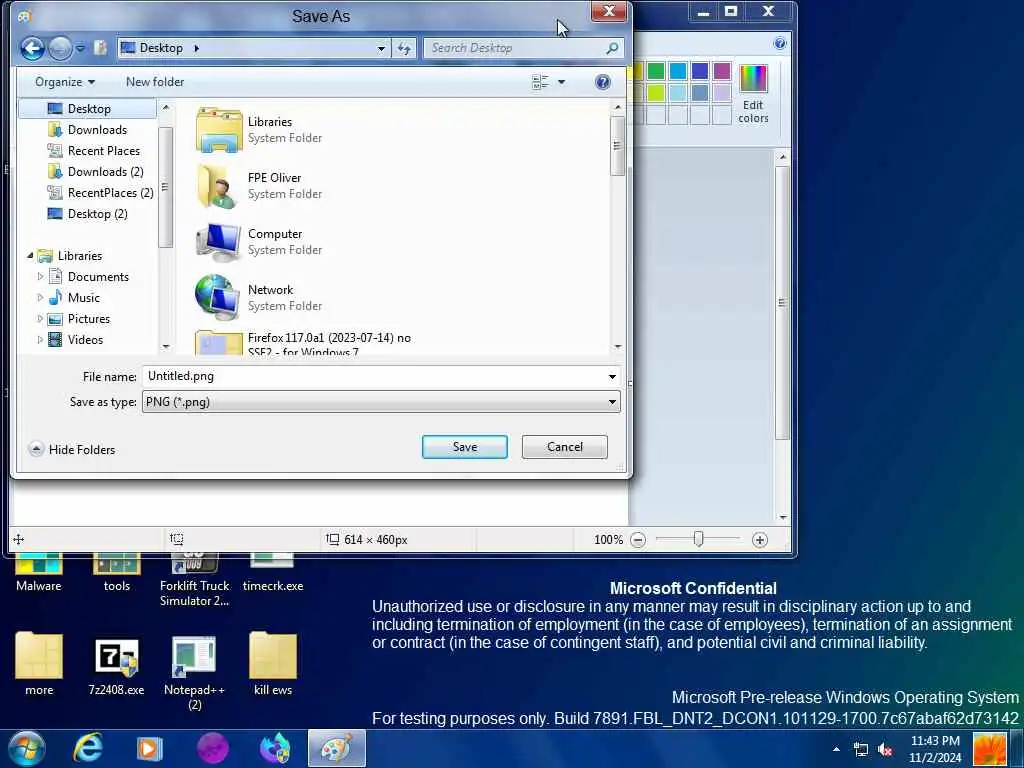This screenshot has width=1024, height=768.
Task: Pick the indigo blue swatch in Paint
Action: coord(699,71)
